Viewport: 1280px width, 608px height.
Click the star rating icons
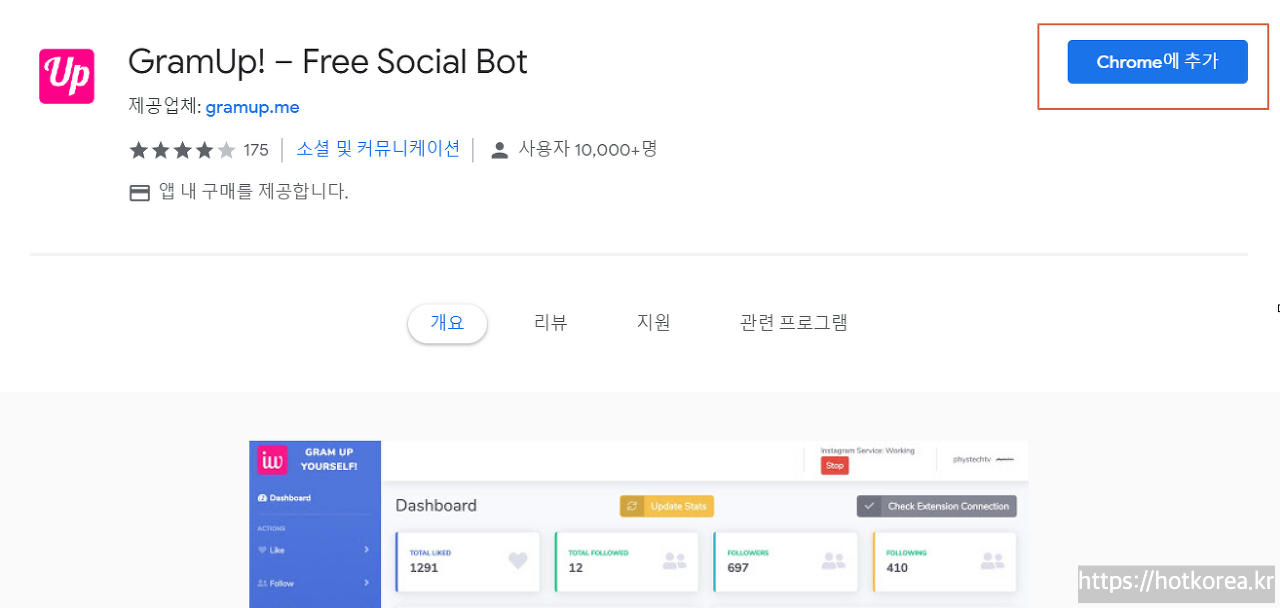click(182, 150)
